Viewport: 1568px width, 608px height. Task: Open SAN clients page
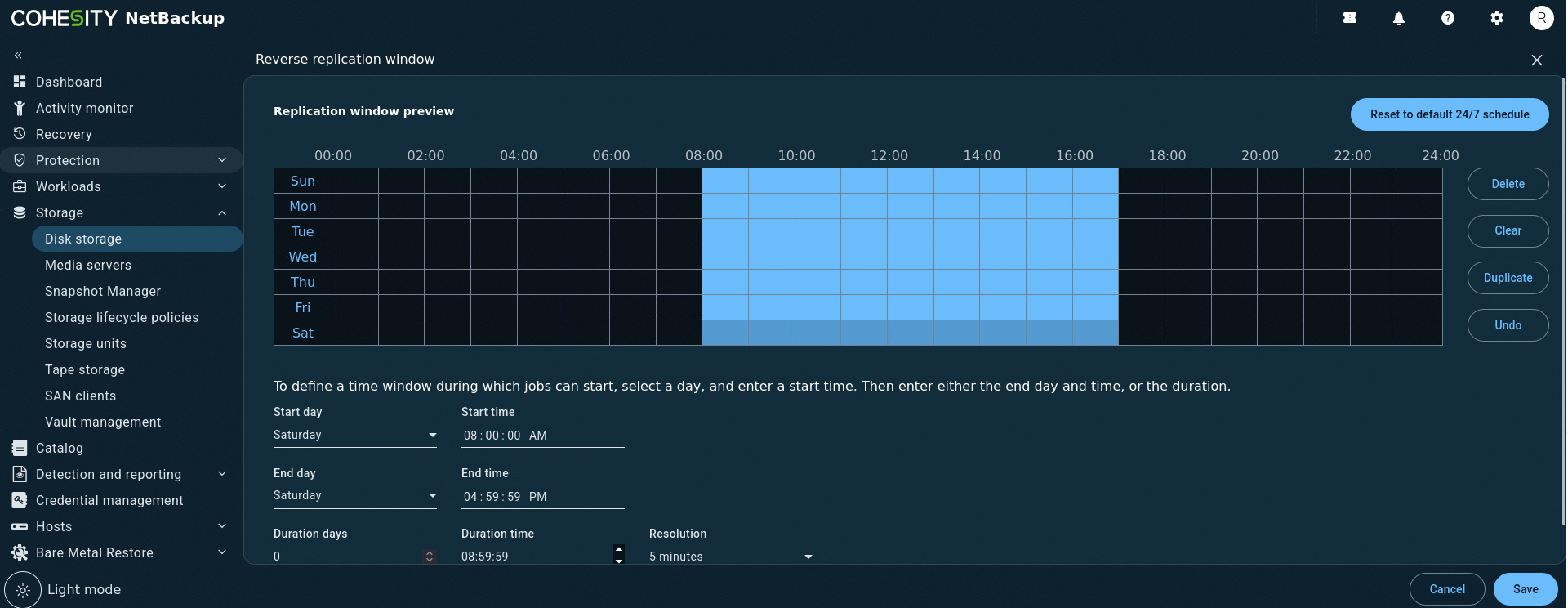coord(80,396)
